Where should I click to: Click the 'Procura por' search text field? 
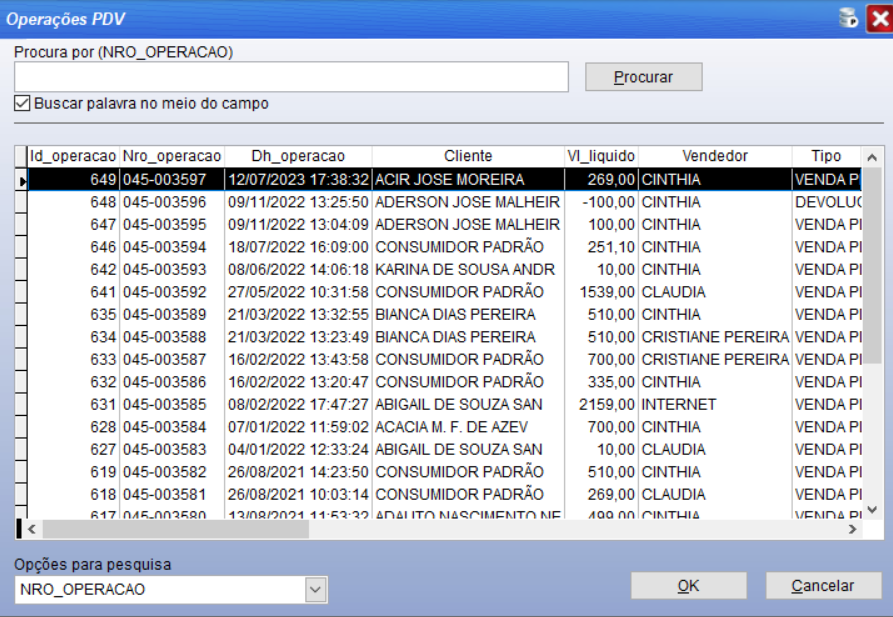(291, 77)
